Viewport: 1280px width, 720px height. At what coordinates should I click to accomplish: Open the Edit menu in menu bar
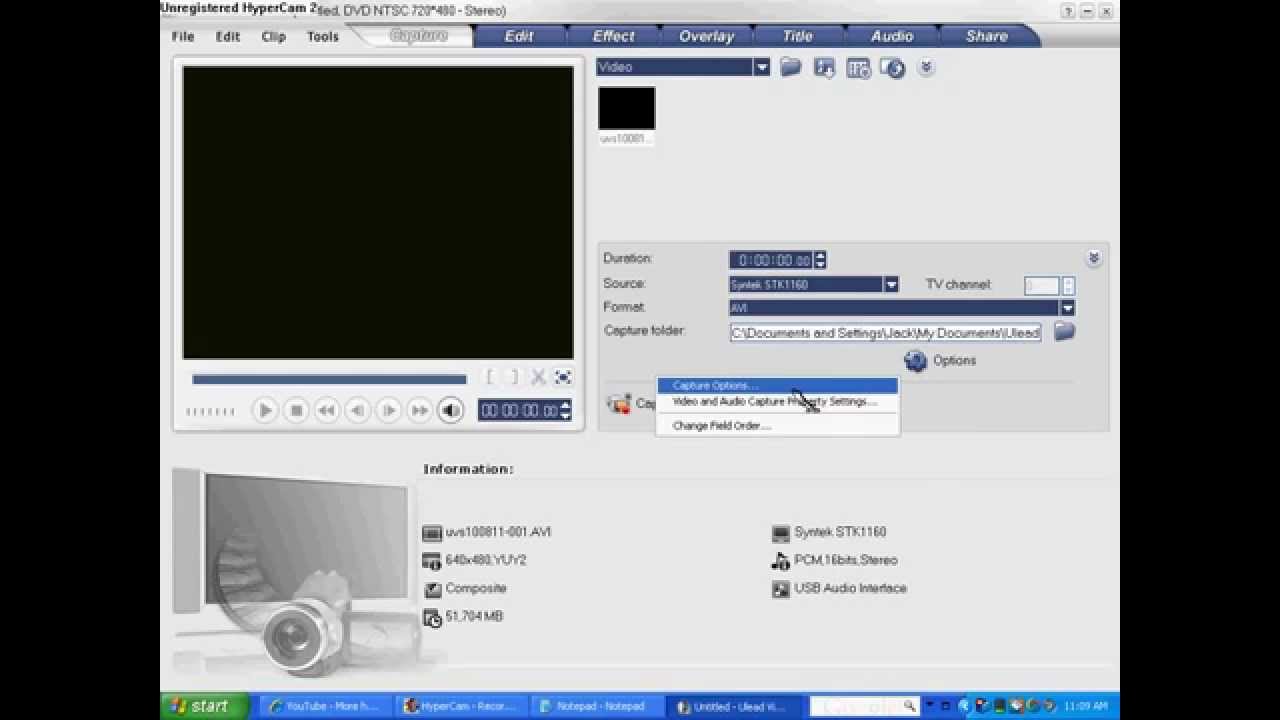coord(228,36)
